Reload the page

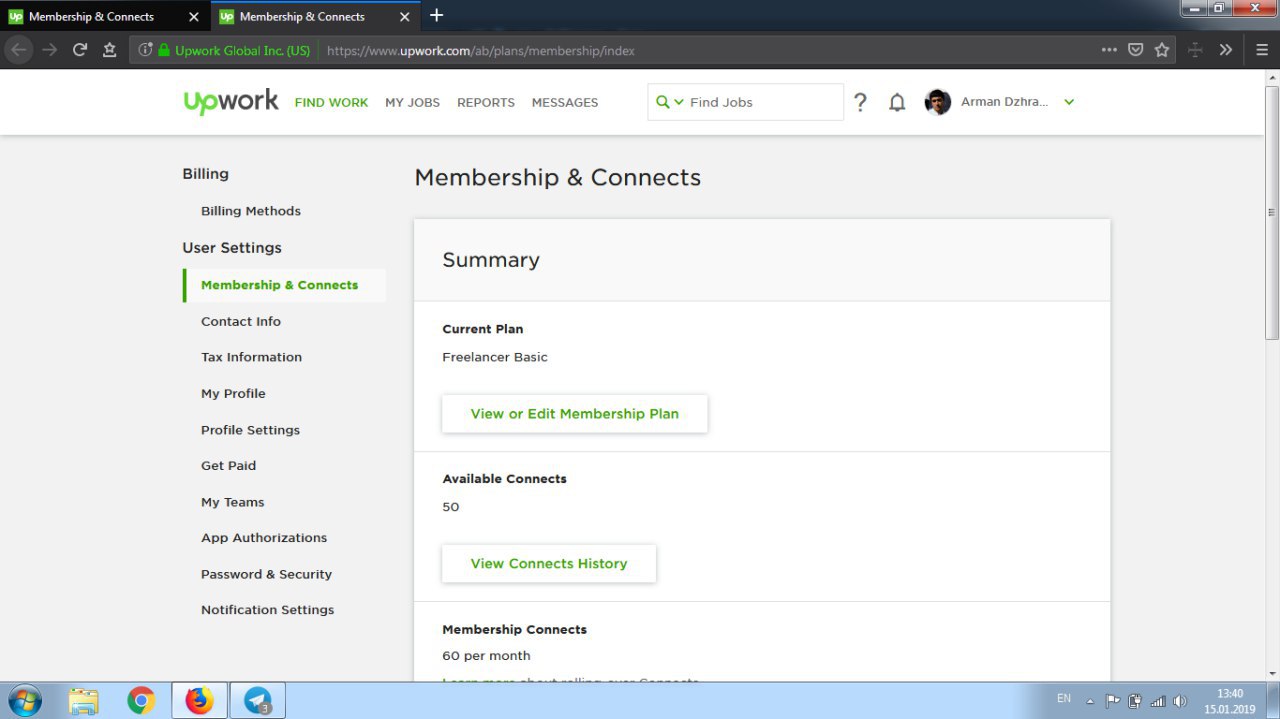coord(79,50)
